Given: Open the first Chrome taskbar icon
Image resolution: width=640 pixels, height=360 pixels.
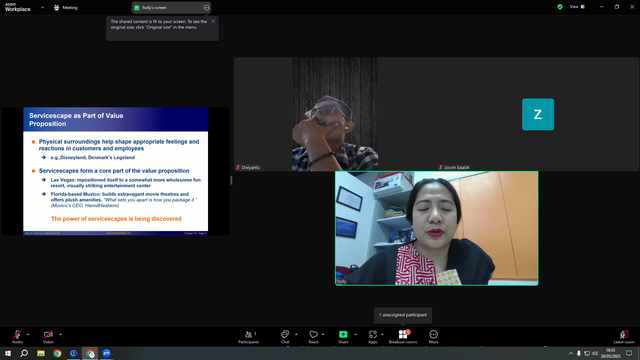Looking at the screenshot, I should tap(57, 353).
